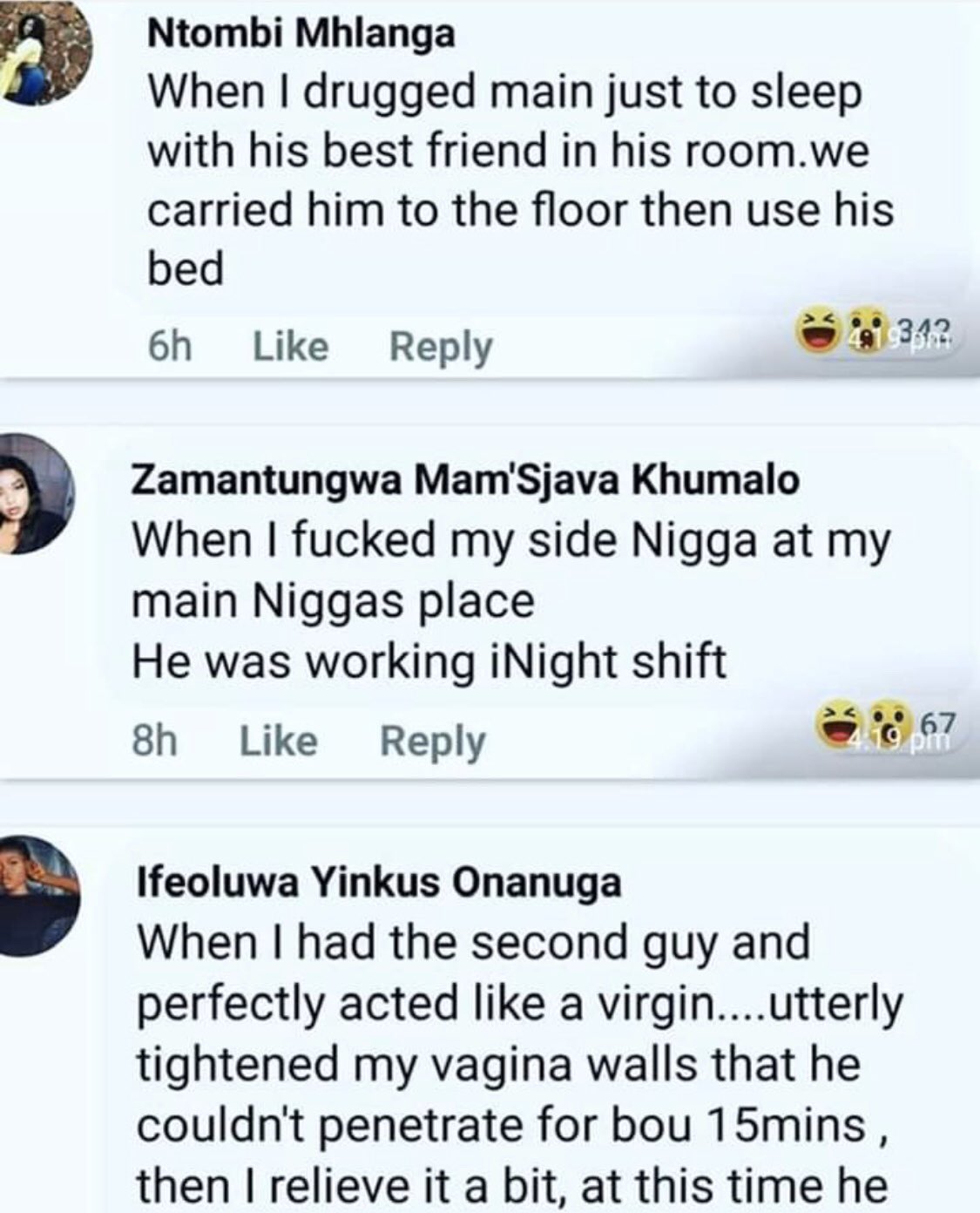
Task: Reply to Ntombi Mhlanga's comment
Action: (x=441, y=347)
